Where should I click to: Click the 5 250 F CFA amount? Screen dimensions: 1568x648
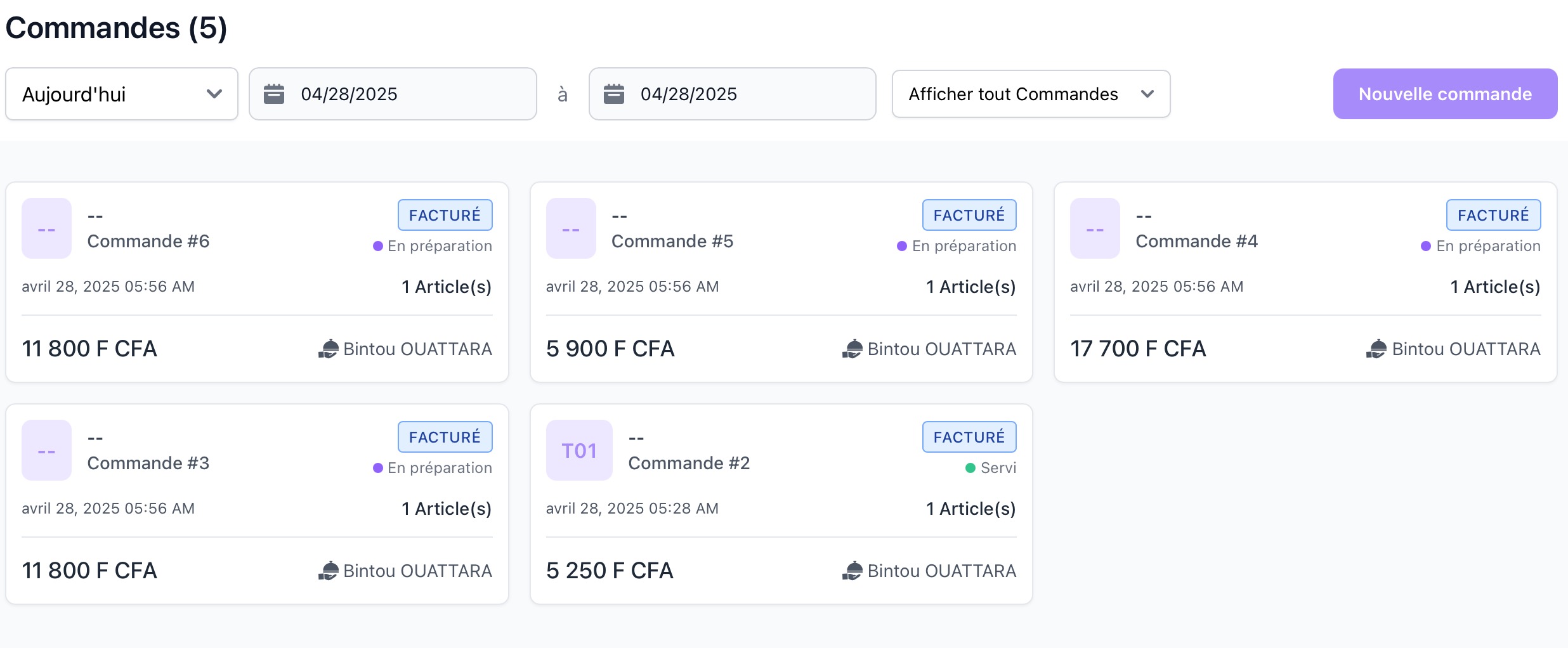[610, 571]
